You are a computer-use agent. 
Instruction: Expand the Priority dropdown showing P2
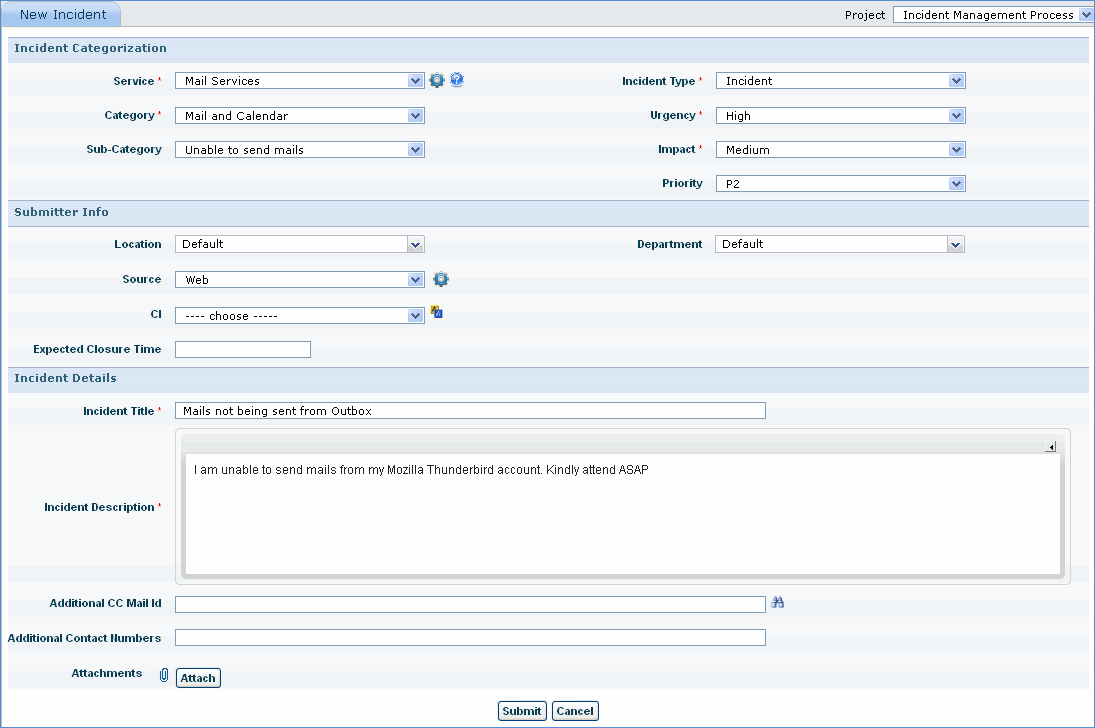click(840, 184)
